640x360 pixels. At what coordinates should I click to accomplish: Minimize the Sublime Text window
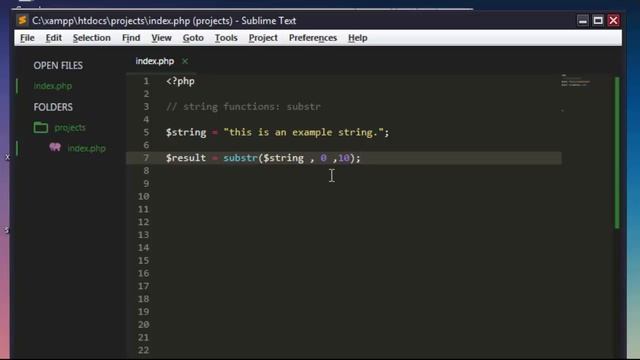583,20
